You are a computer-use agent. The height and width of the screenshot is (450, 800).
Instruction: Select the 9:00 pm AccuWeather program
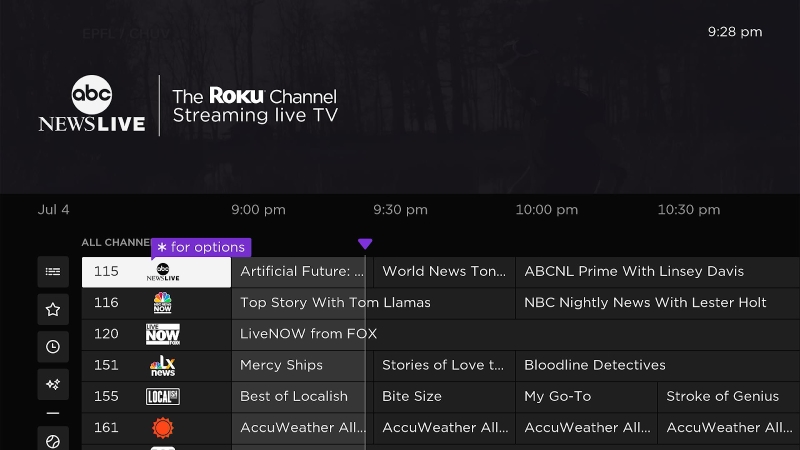302,428
